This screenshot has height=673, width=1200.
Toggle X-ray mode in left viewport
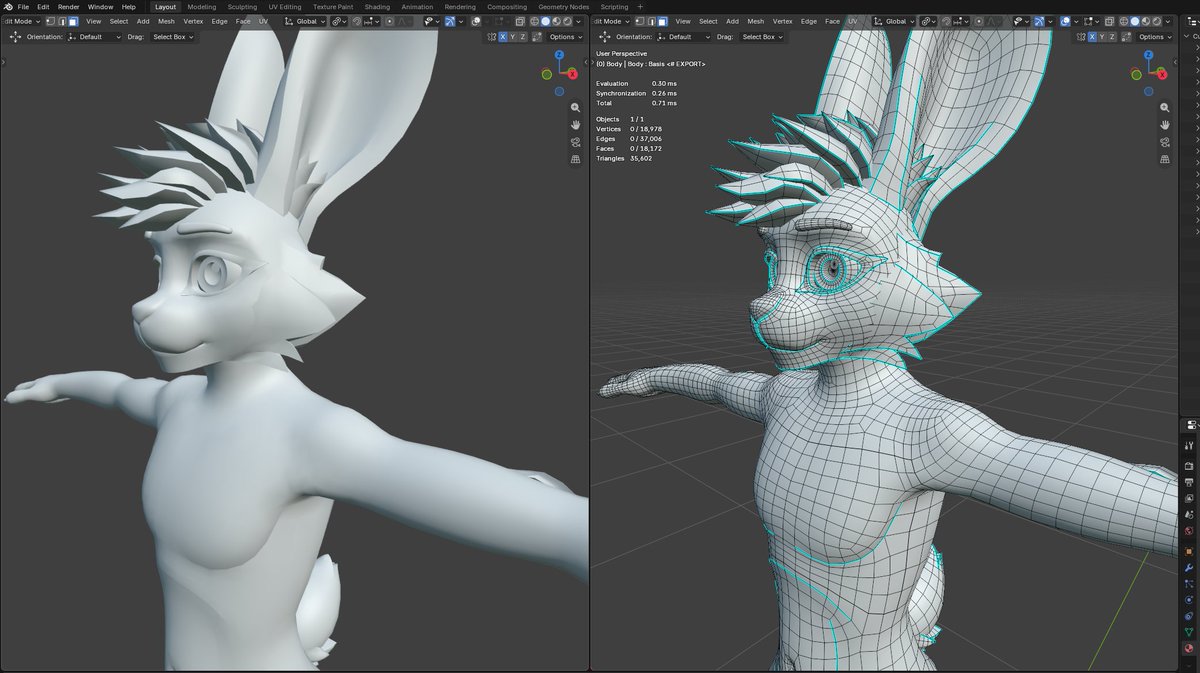tap(520, 21)
